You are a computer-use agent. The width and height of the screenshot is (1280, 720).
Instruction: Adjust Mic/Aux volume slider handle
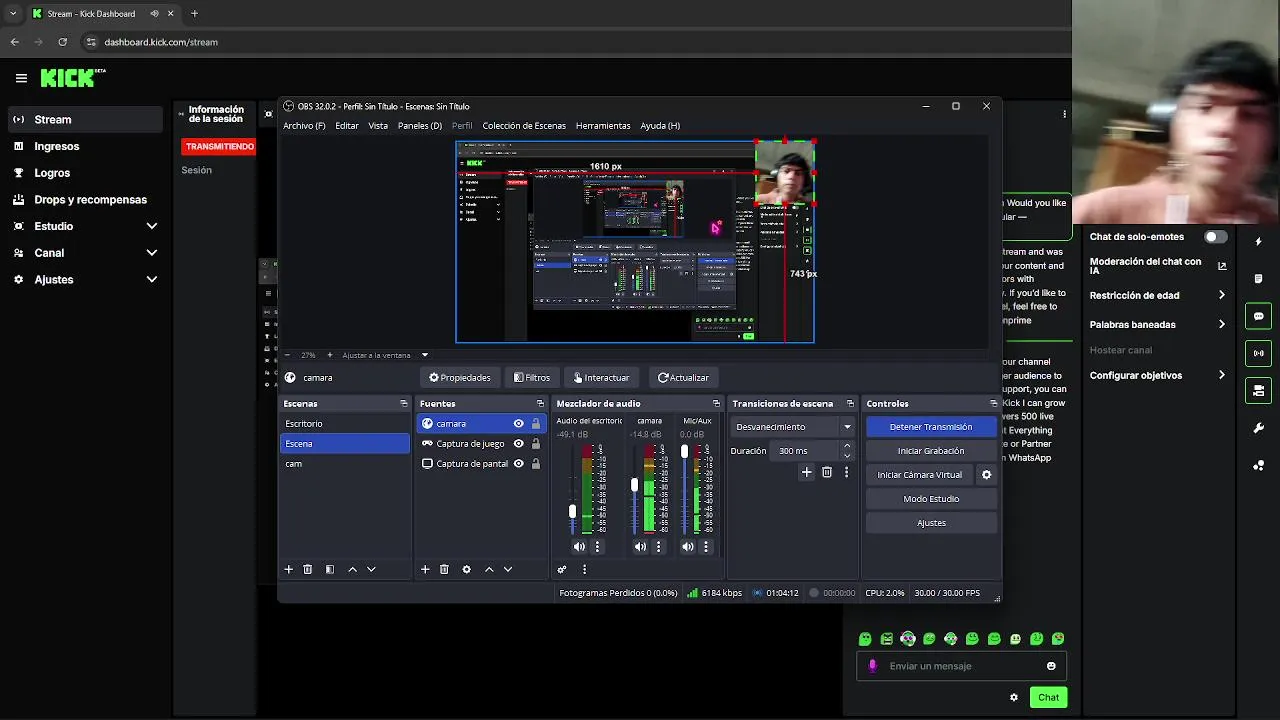pos(685,452)
